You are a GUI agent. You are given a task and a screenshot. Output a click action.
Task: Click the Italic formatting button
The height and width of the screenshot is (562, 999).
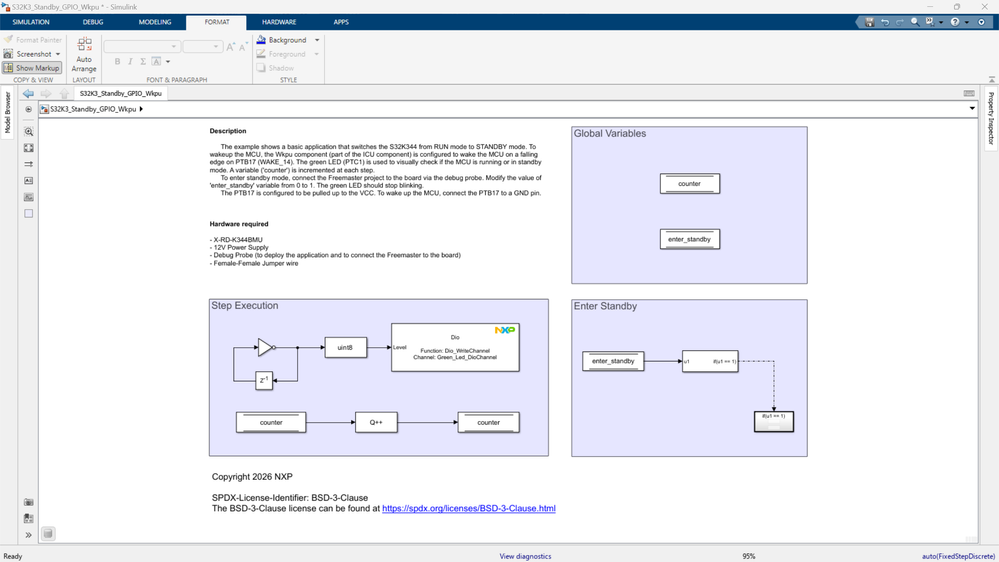[x=130, y=62]
